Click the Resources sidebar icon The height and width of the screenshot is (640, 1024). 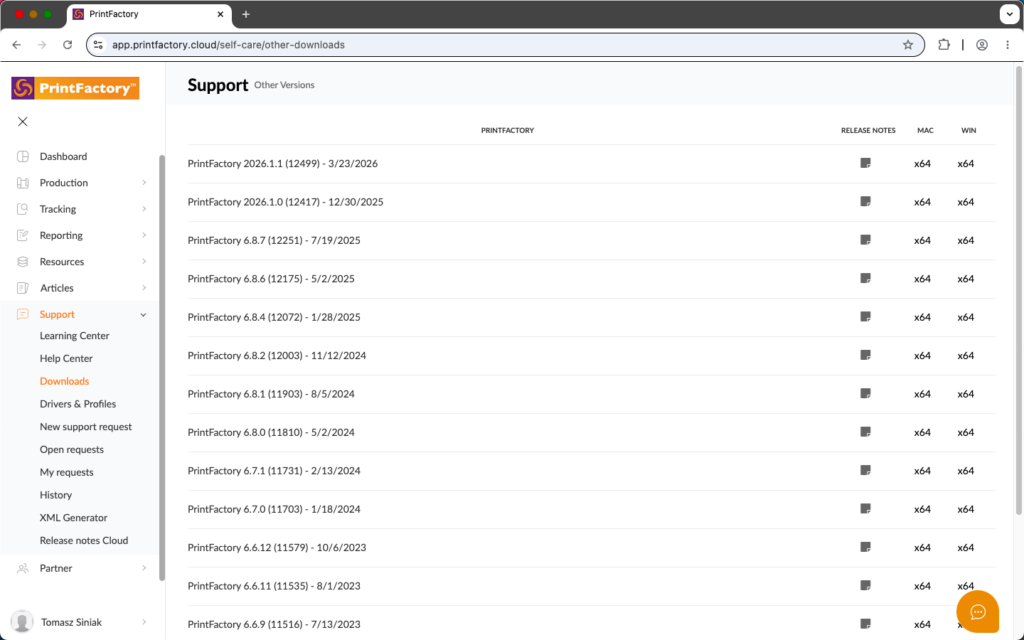coord(23,261)
